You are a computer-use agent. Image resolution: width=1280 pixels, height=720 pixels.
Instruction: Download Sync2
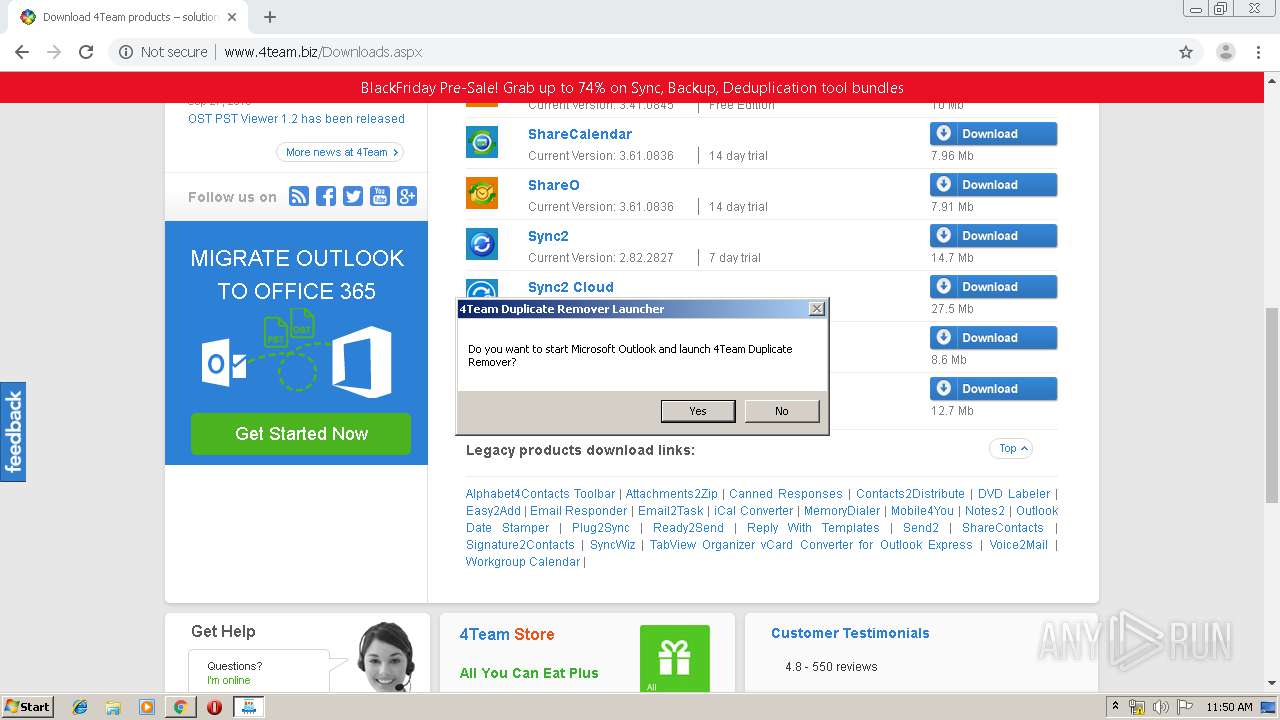point(993,236)
